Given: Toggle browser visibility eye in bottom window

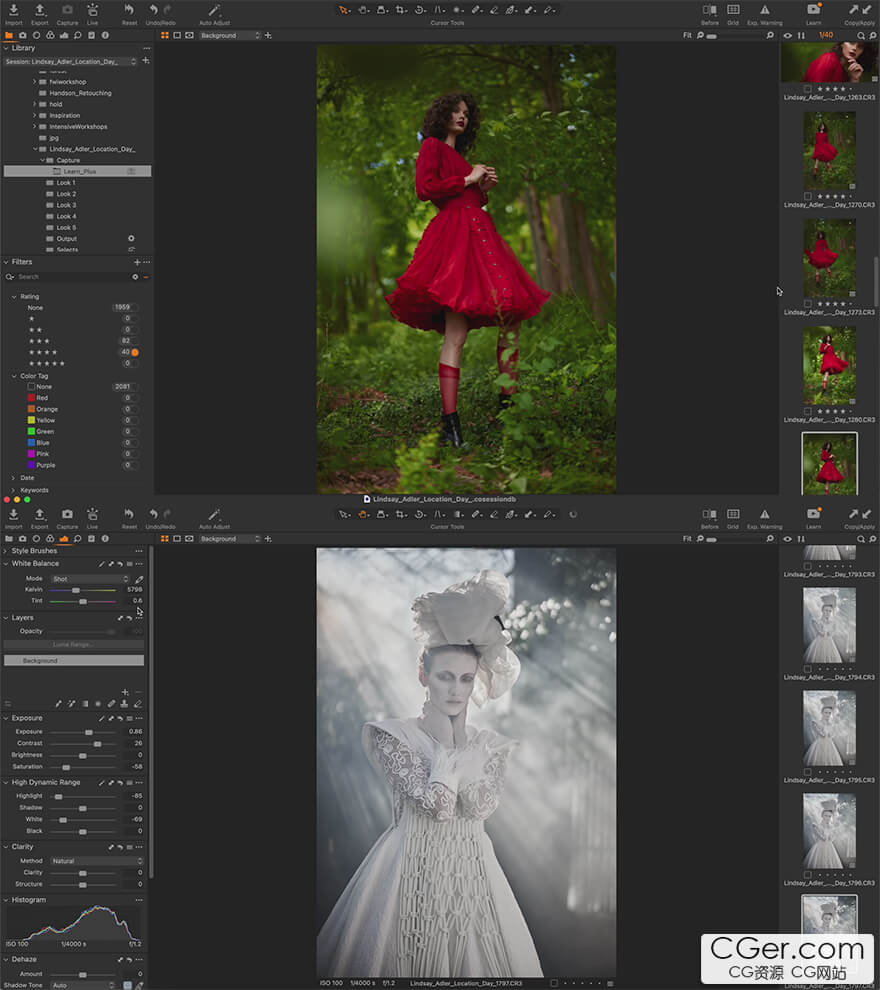Looking at the screenshot, I should click(787, 539).
